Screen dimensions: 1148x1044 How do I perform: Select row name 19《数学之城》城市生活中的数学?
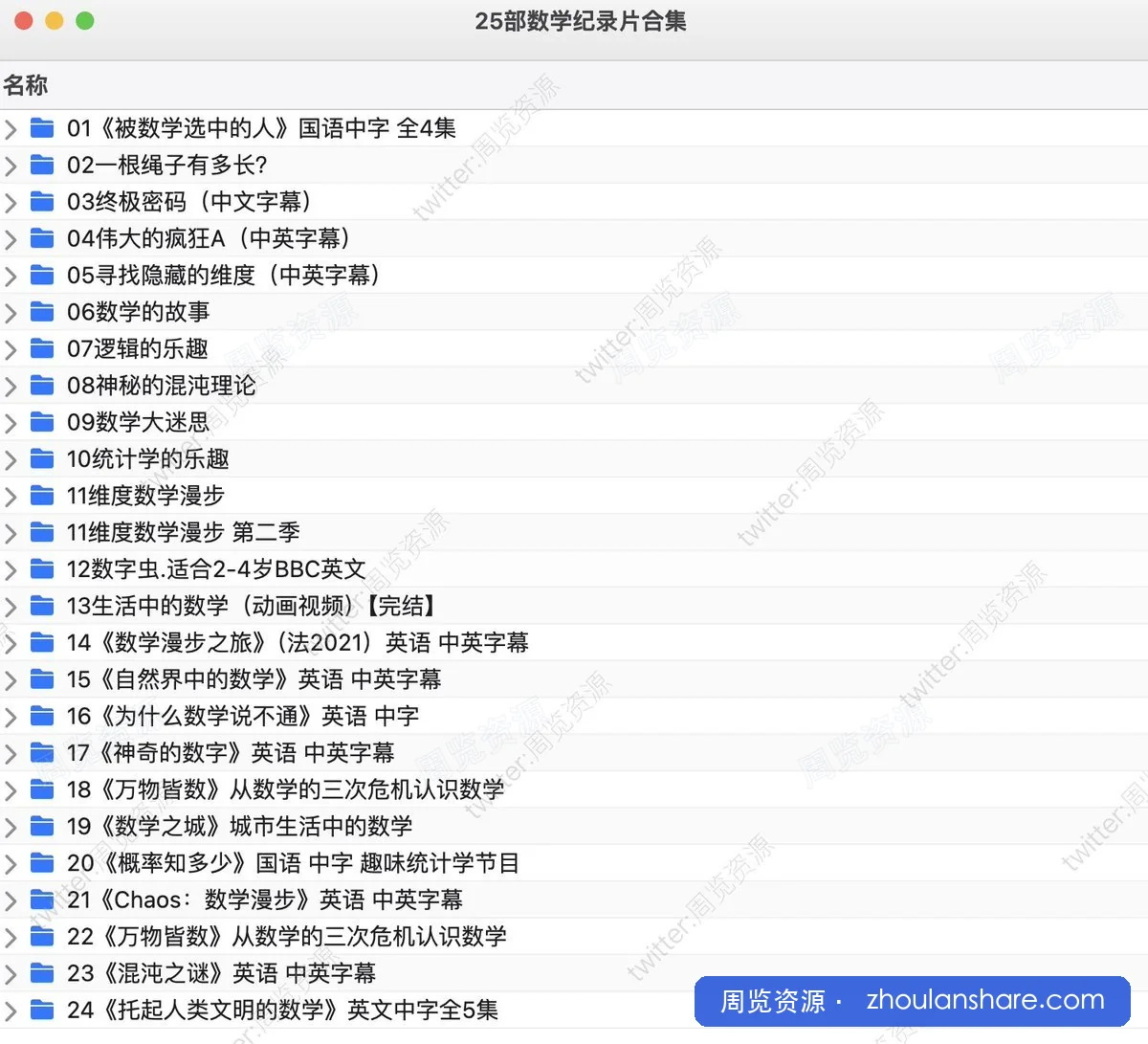click(240, 825)
